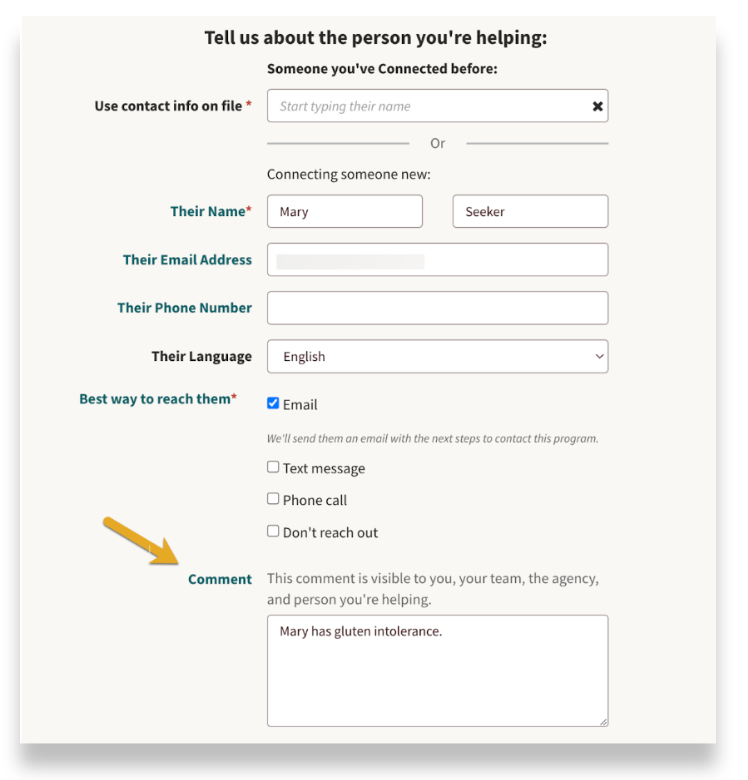This screenshot has width=748, height=780.
Task: Clear the contact name search field
Action: point(597,106)
